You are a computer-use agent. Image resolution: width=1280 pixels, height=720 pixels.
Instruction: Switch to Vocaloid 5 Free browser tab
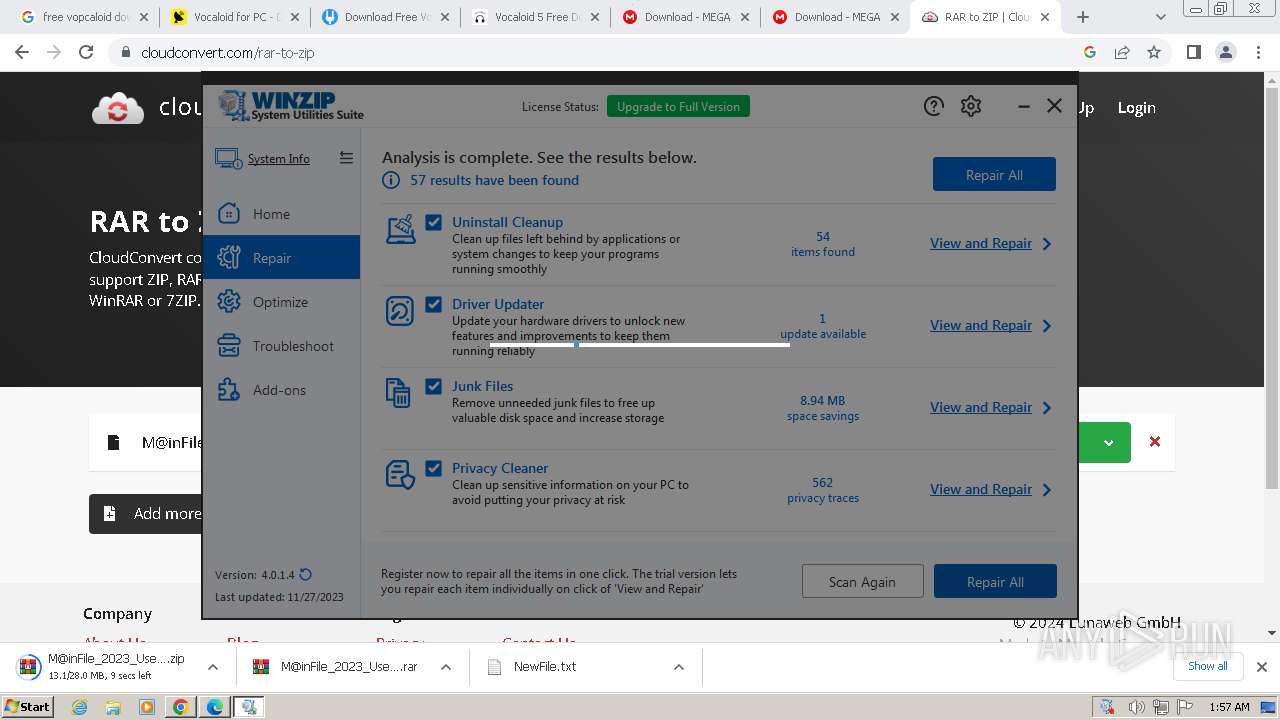[x=535, y=17]
